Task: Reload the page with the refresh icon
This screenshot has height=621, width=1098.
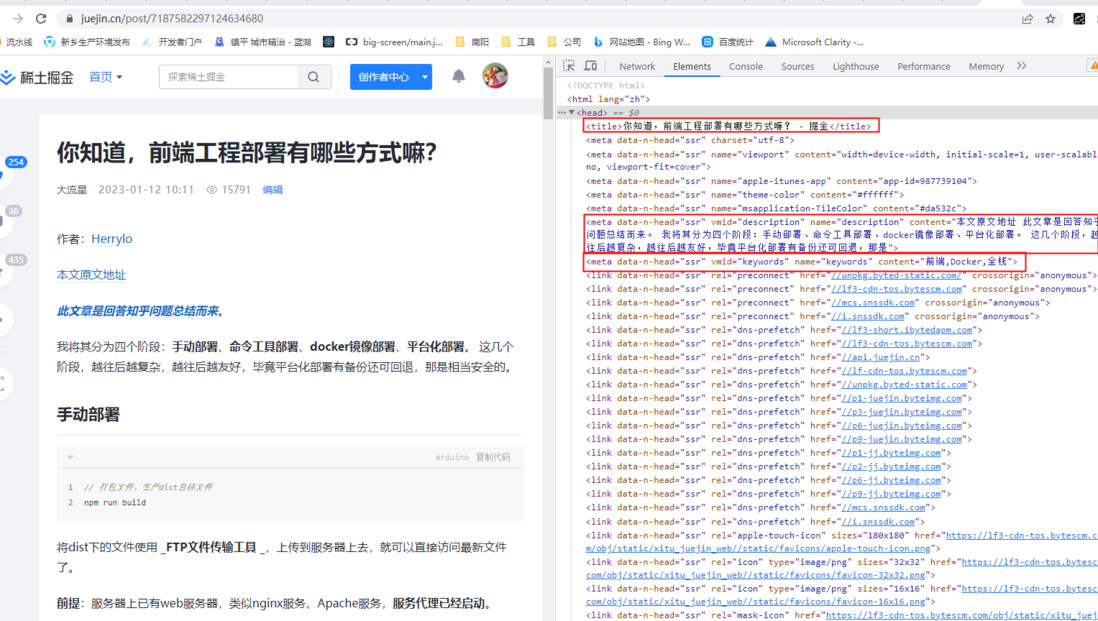Action: point(41,19)
